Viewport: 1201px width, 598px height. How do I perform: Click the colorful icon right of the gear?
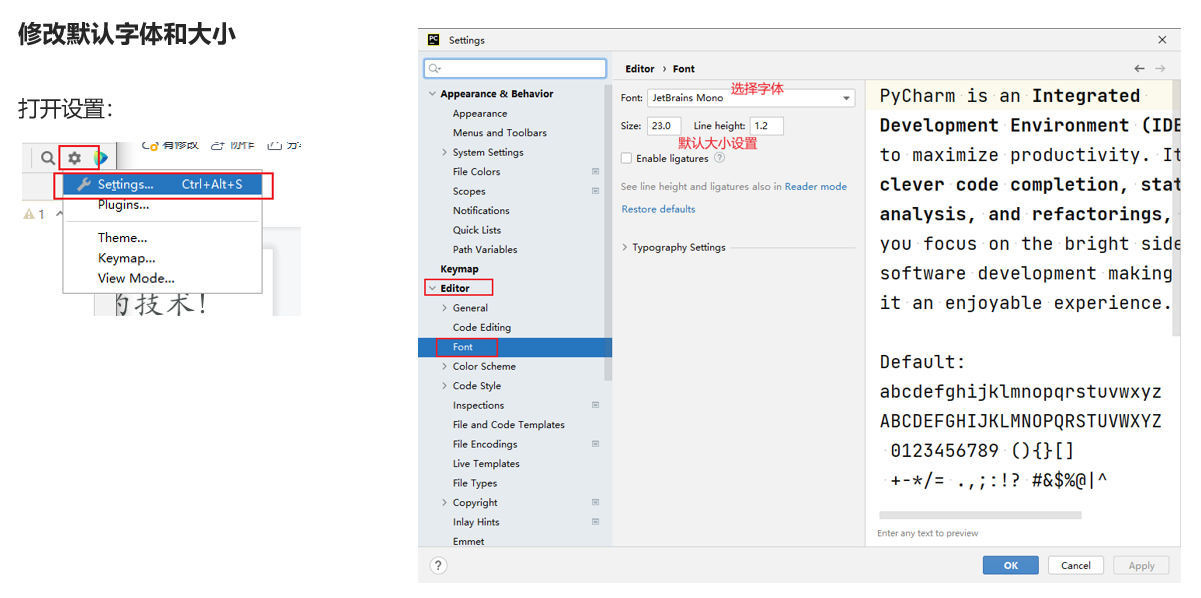[100, 158]
